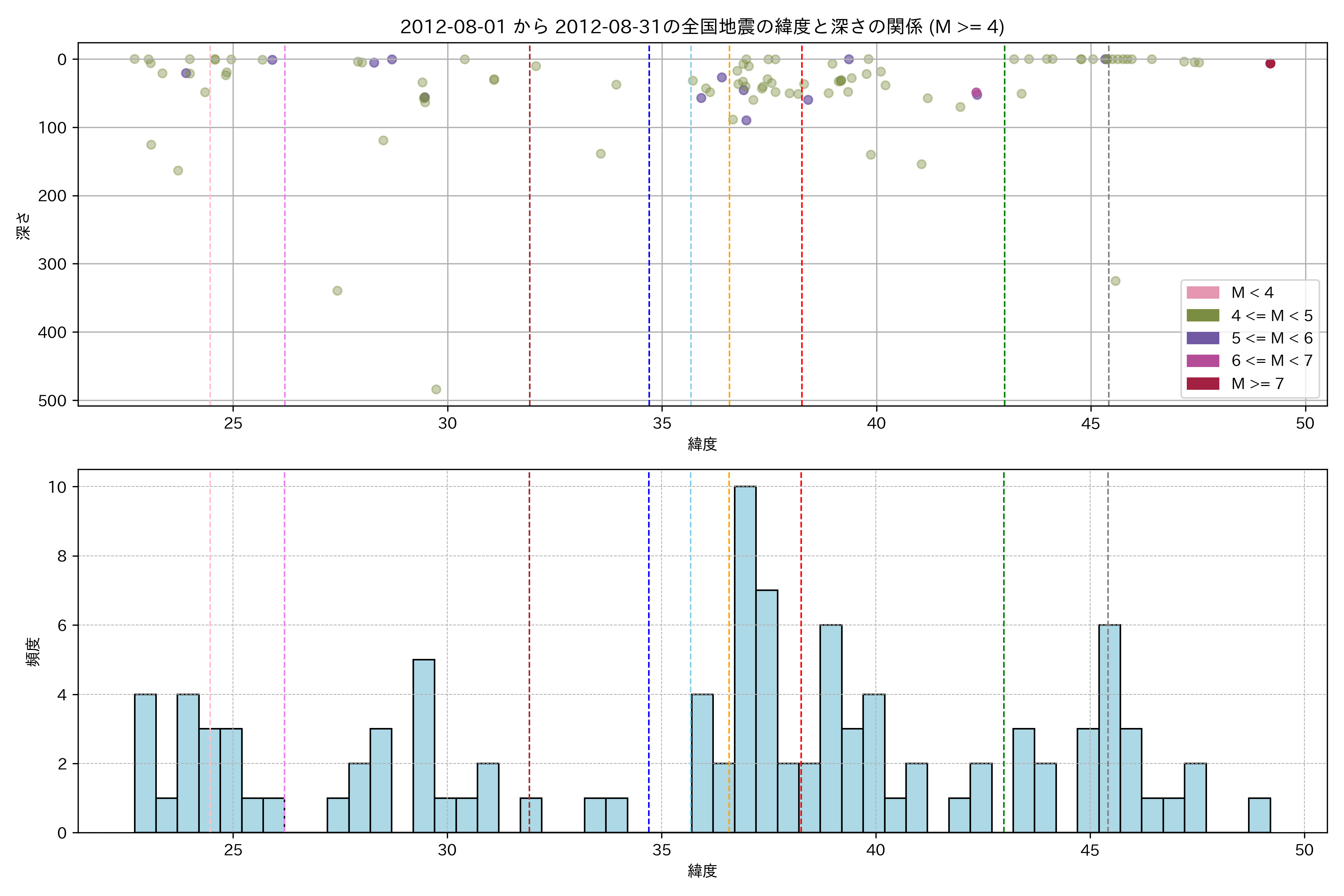Click the pink M < 4 legend swatch
1344x896 pixels.
pos(1203,293)
